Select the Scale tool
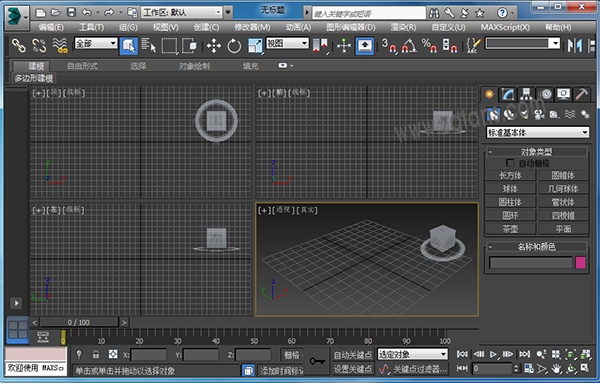The height and width of the screenshot is (383, 600). coord(255,46)
